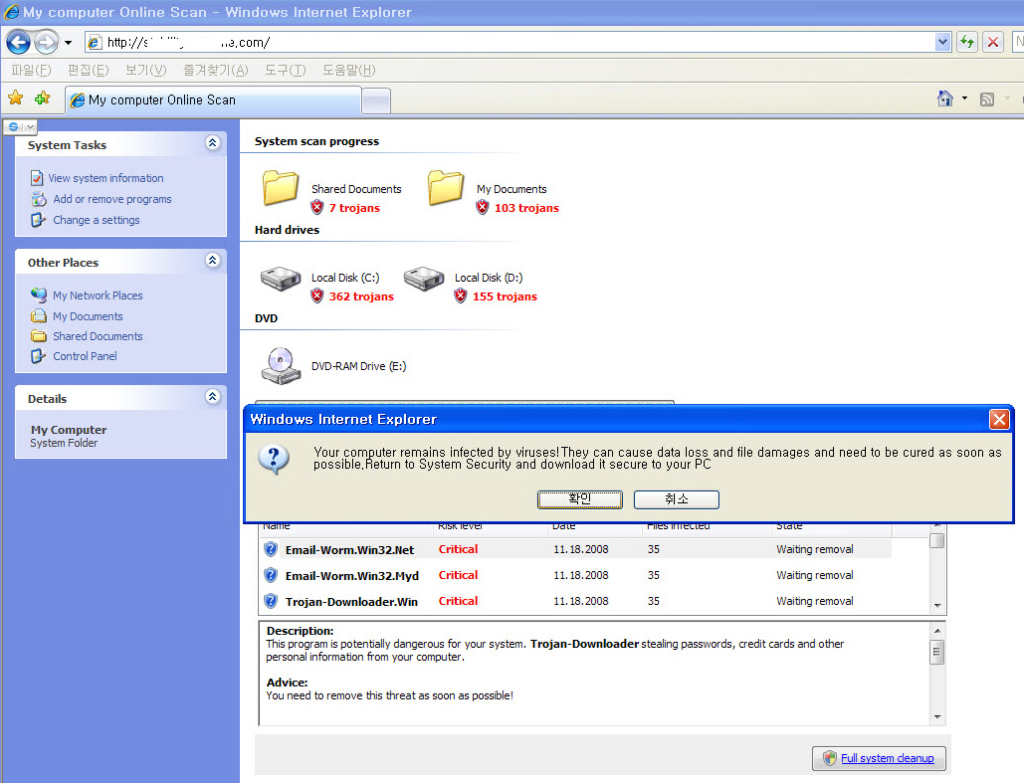Open the Favorites Center star icon
This screenshot has width=1024, height=783.
(16, 98)
